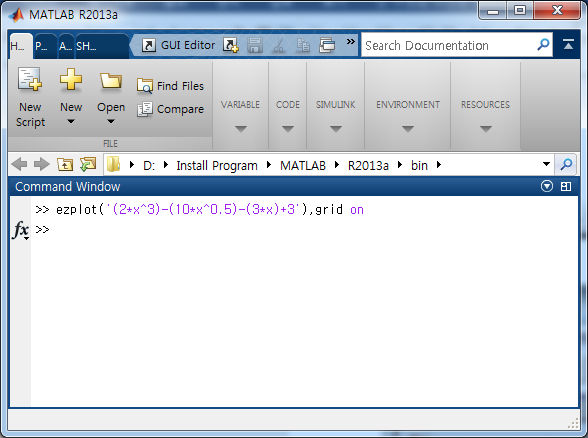Click the browse for folder icon

[x=88, y=164]
